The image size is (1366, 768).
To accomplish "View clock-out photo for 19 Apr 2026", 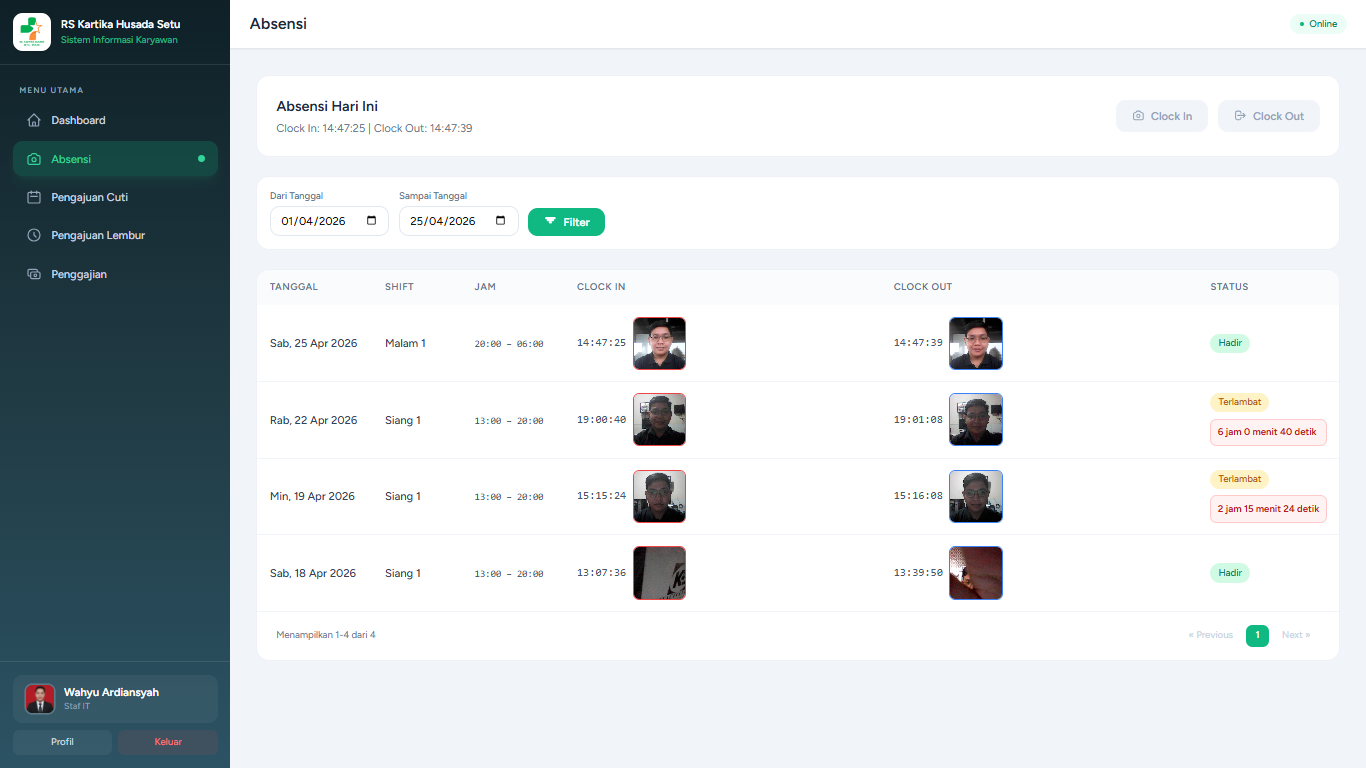I will coord(976,496).
